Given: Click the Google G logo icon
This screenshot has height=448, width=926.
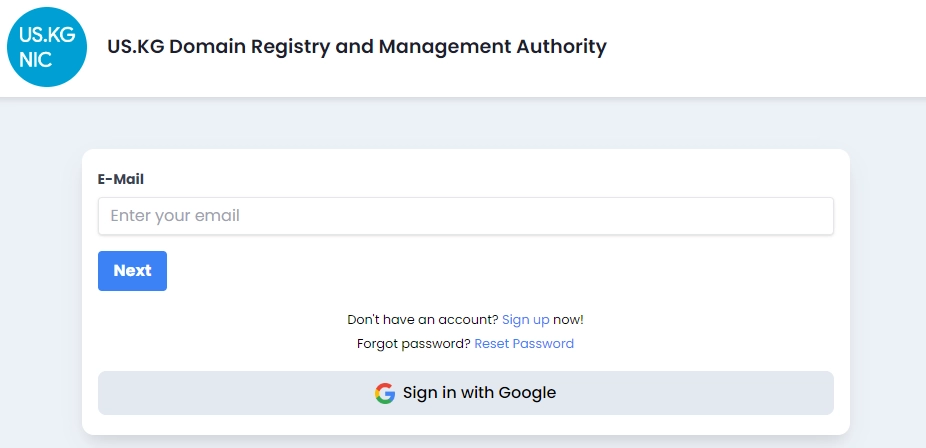Looking at the screenshot, I should (x=385, y=393).
